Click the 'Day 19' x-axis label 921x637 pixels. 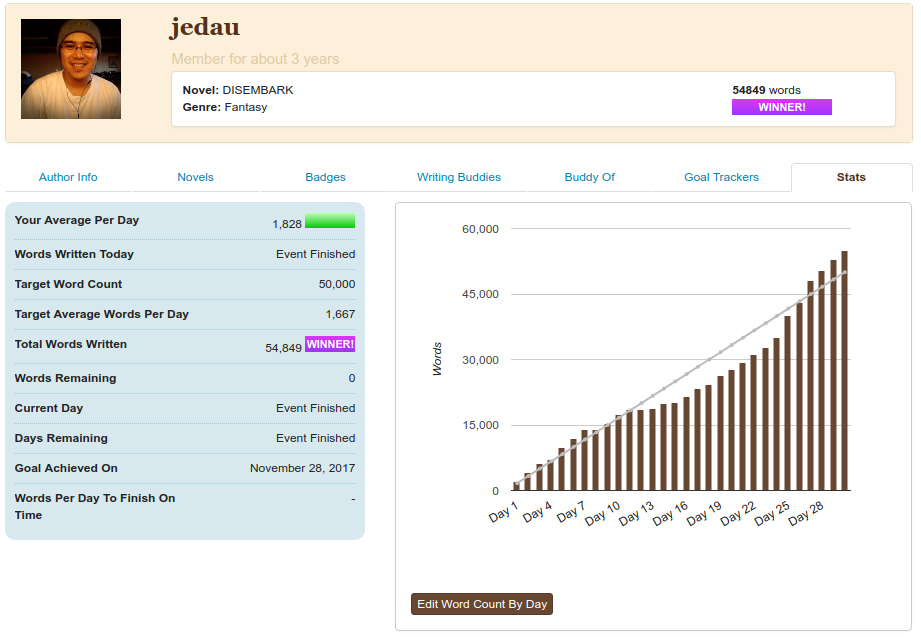704,514
